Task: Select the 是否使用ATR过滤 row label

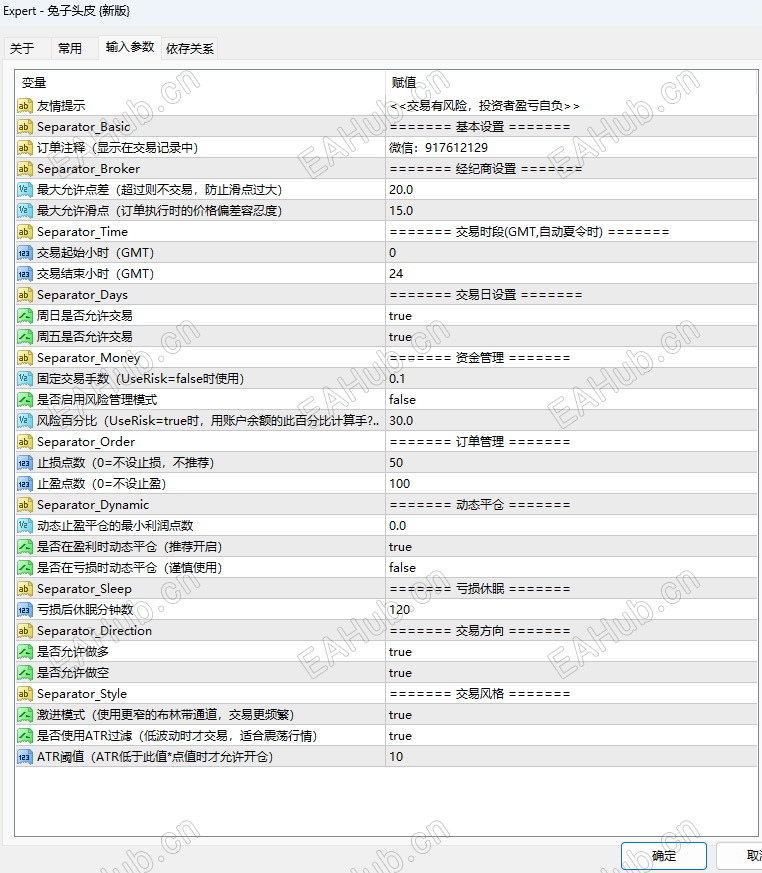Action: pyautogui.click(x=177, y=736)
